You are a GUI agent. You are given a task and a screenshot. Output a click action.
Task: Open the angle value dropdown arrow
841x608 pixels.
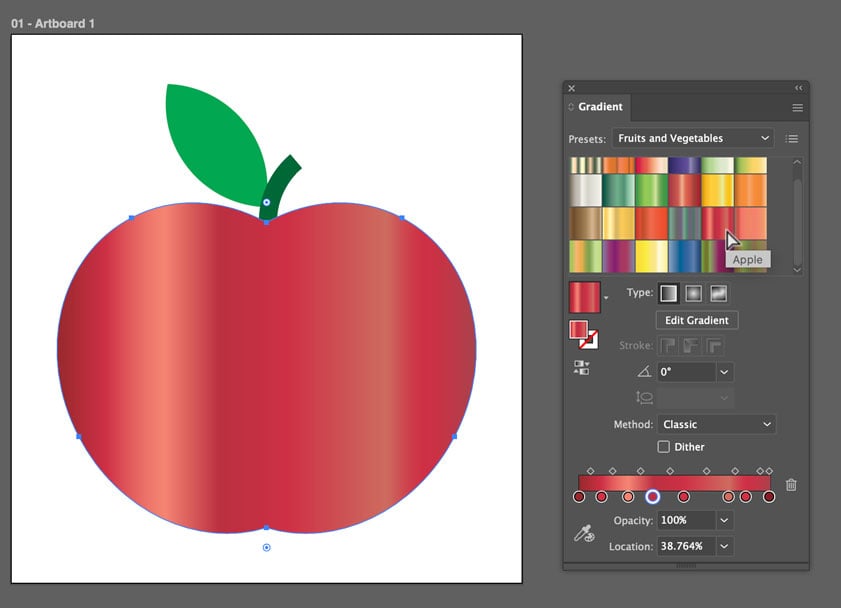(x=725, y=372)
